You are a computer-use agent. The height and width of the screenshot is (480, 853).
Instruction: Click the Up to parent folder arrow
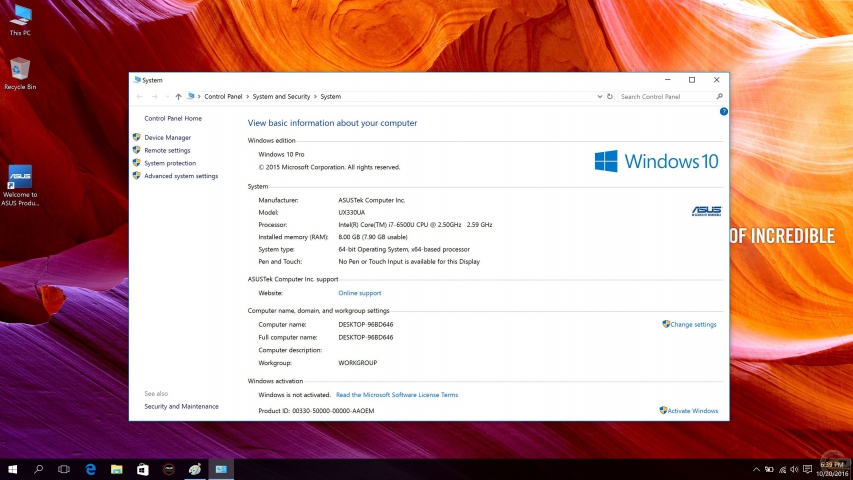tap(178, 96)
